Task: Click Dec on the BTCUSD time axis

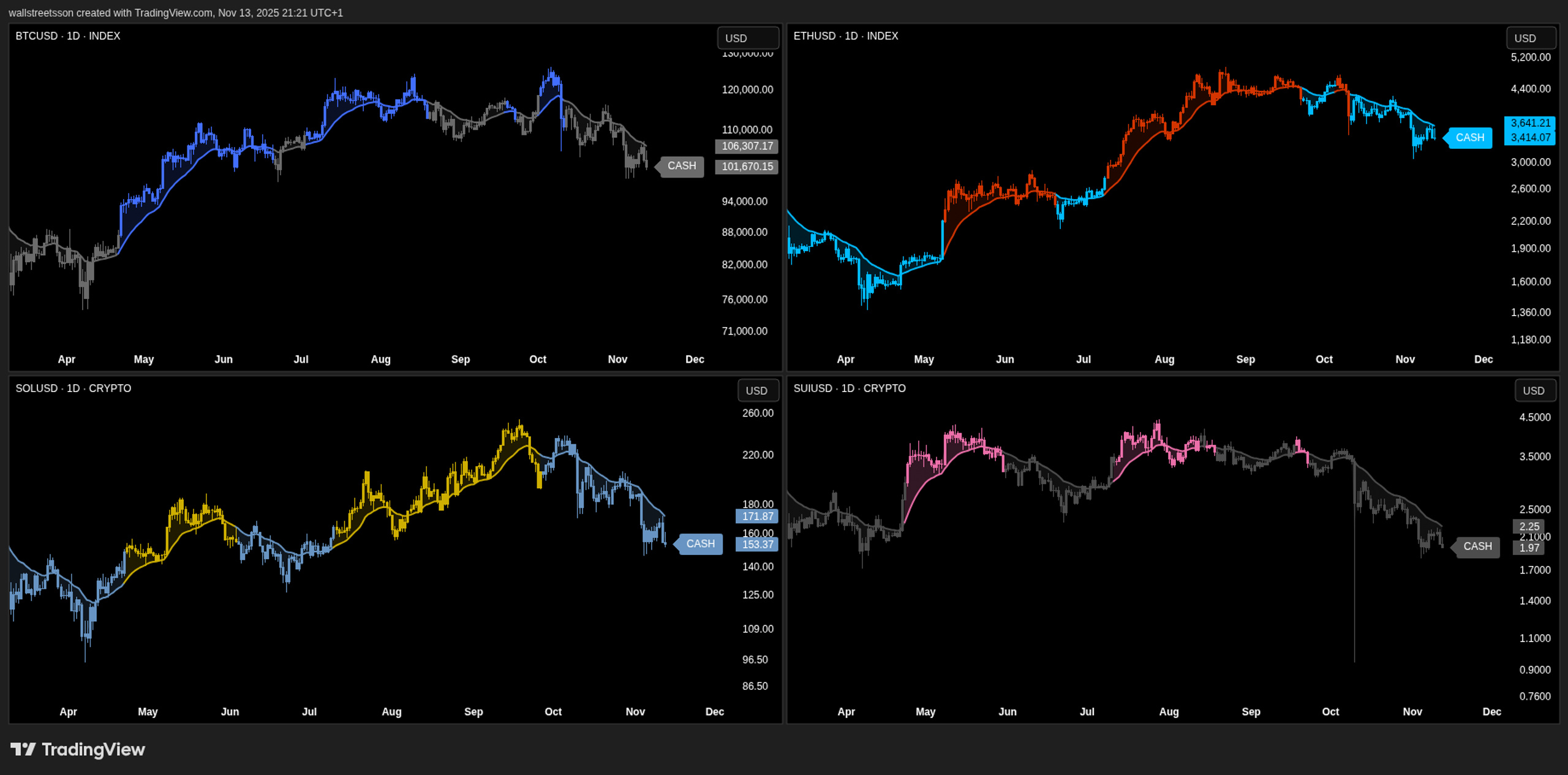Action: tap(695, 360)
